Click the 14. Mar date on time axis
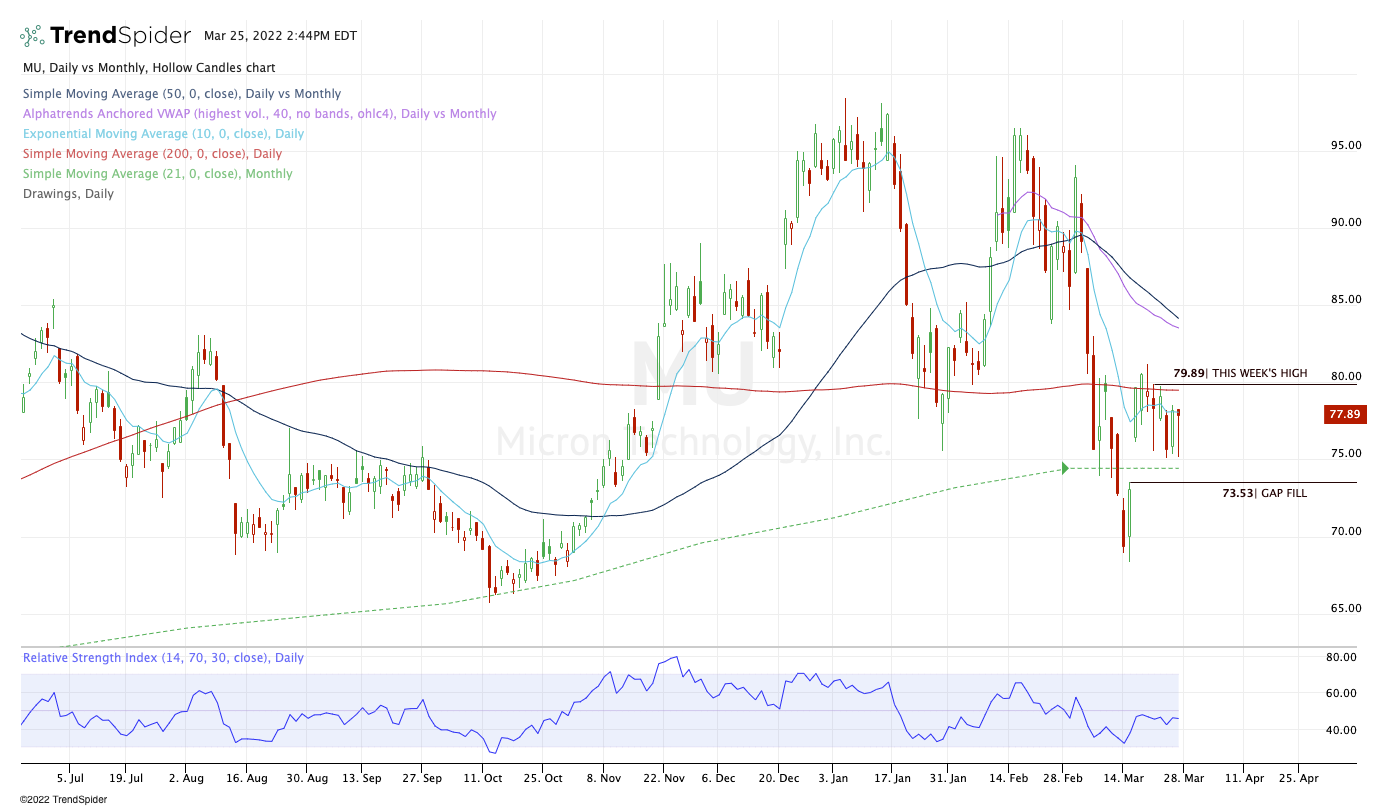This screenshot has width=1387, height=809. (1123, 776)
